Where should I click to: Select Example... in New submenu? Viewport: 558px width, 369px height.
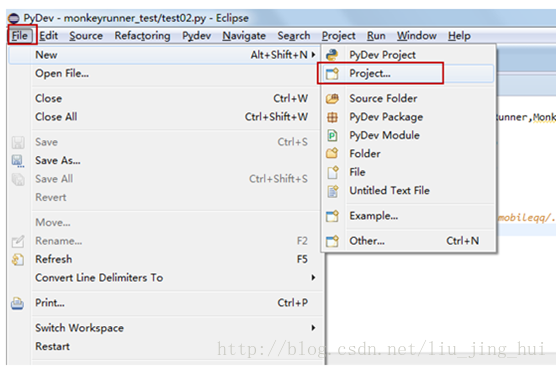(408, 216)
